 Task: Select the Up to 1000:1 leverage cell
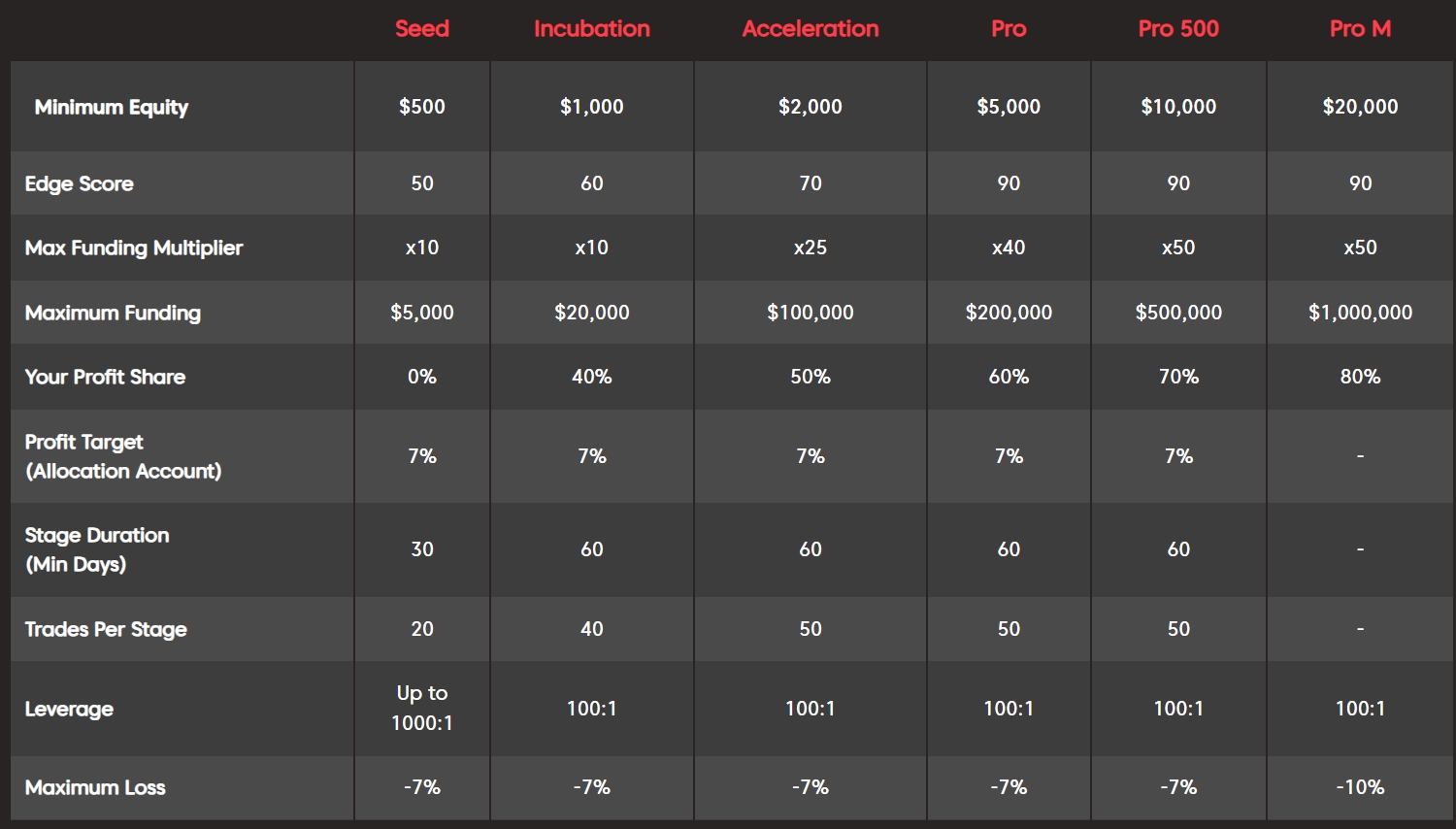point(421,708)
